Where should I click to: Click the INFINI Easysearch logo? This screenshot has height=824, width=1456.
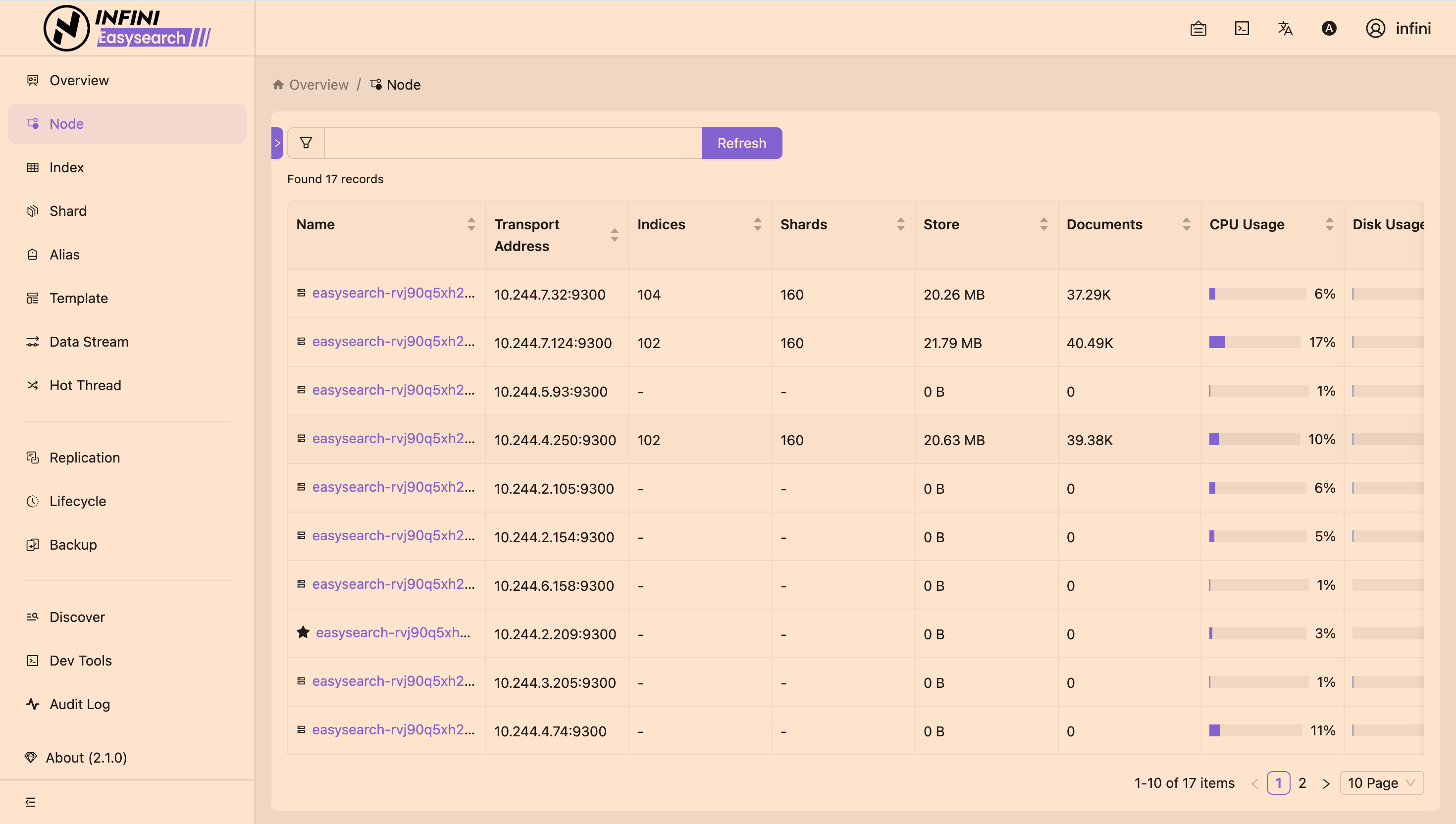coord(126,27)
